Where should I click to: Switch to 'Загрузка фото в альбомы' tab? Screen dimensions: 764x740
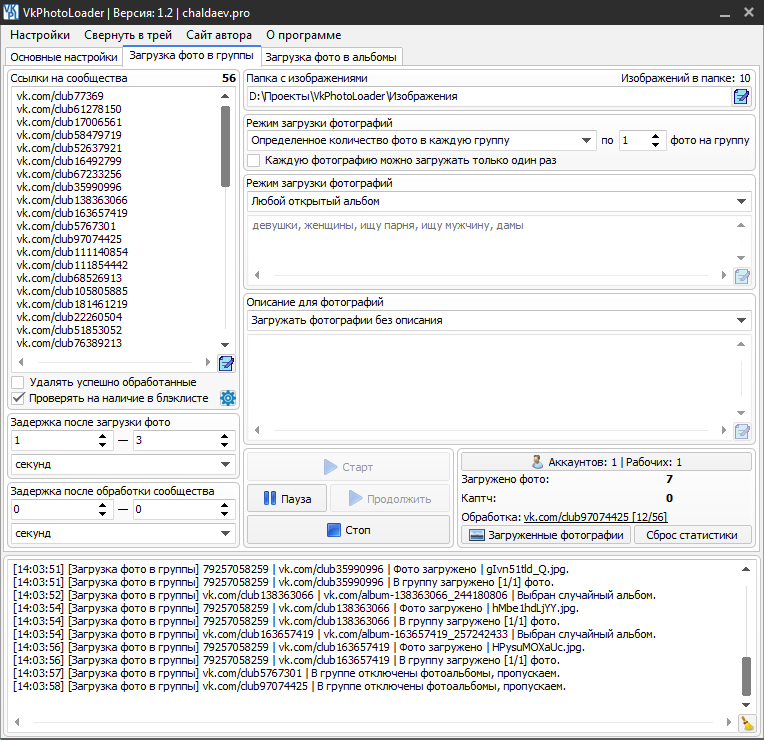pyautogui.click(x=332, y=57)
